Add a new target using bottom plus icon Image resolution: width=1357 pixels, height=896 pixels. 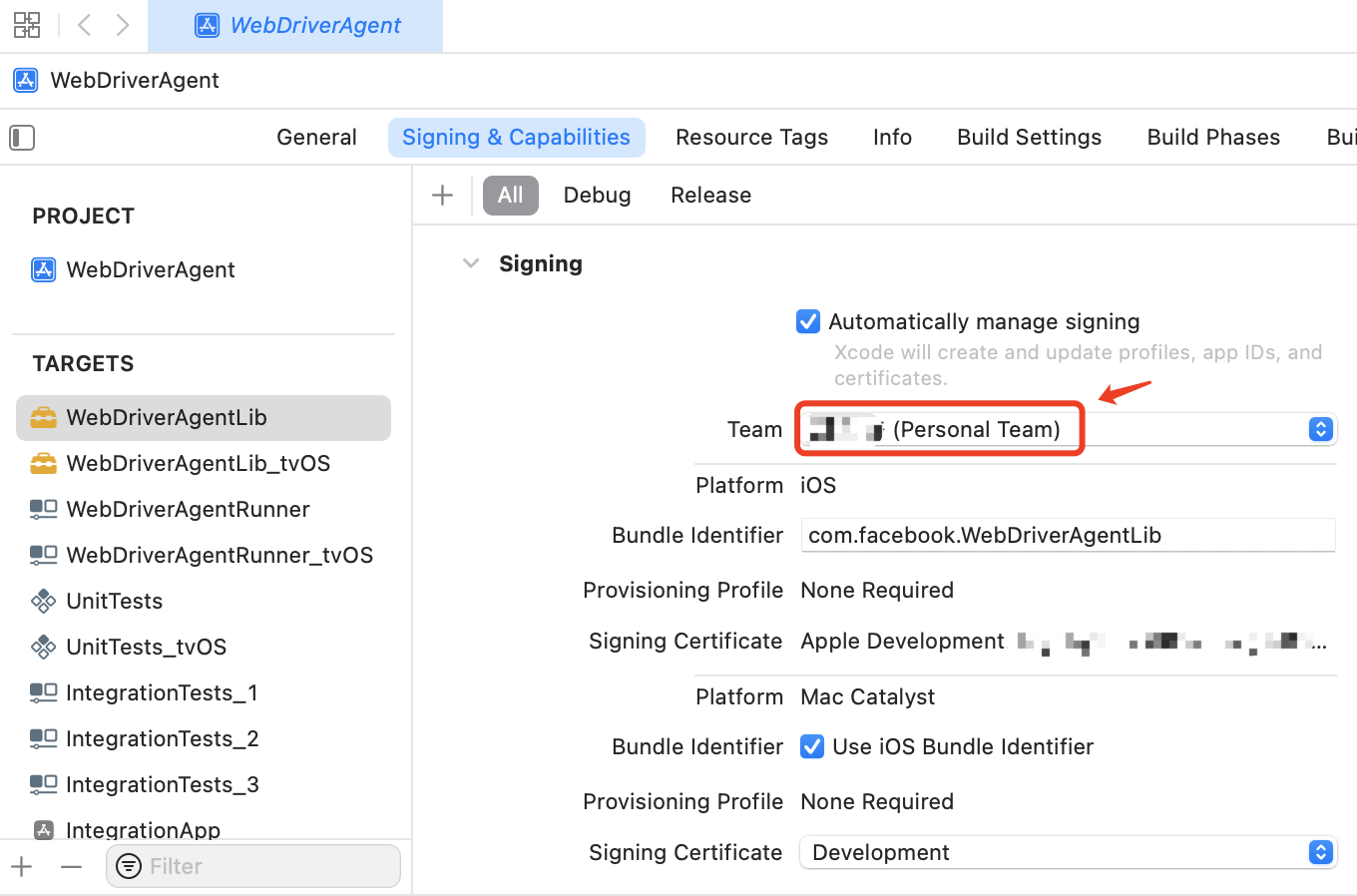[x=22, y=866]
